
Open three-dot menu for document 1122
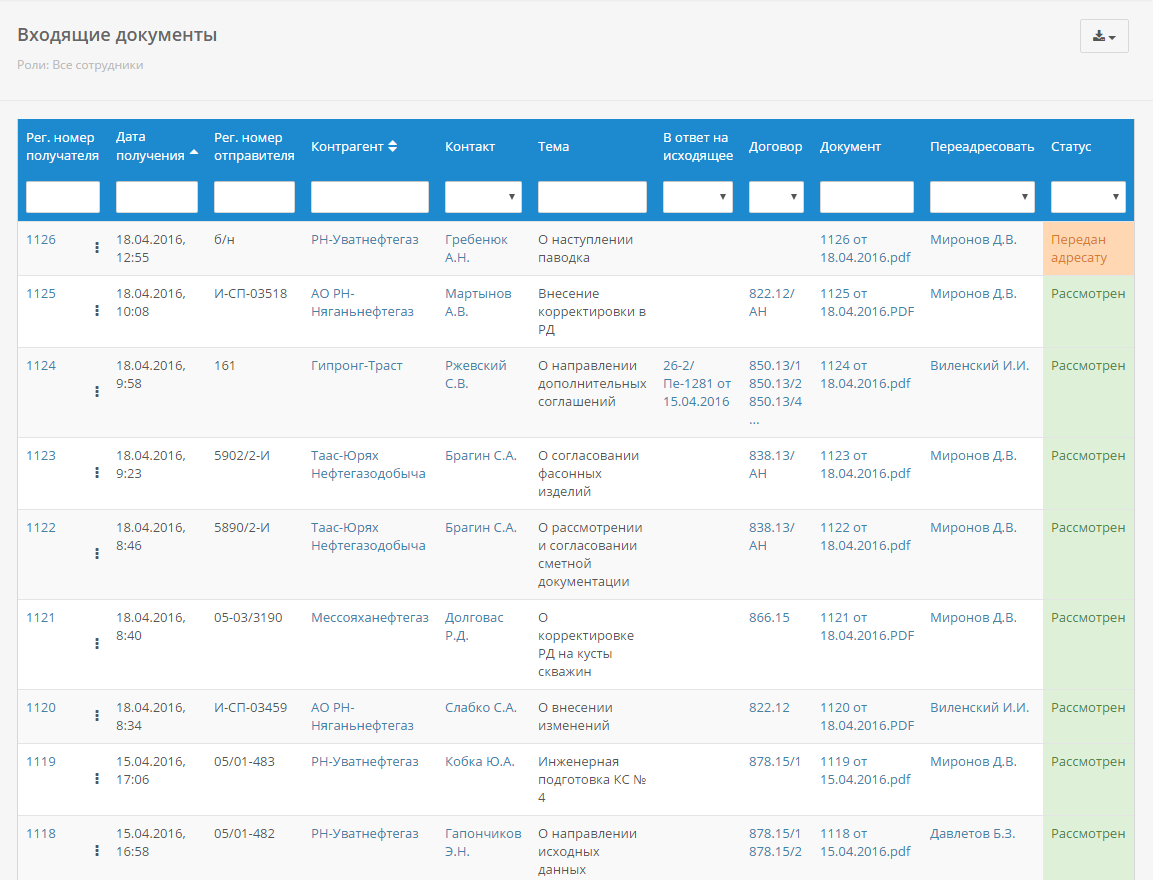pos(97,554)
